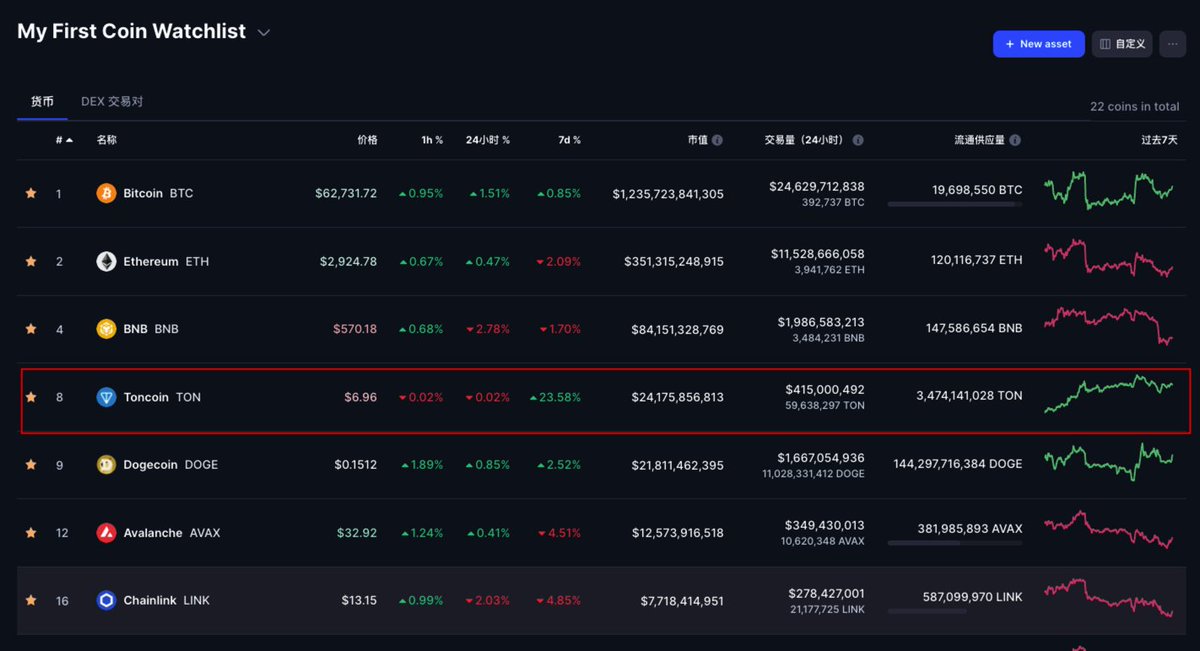Click the 过去7天 column header
1200x651 pixels.
[x=1160, y=140]
